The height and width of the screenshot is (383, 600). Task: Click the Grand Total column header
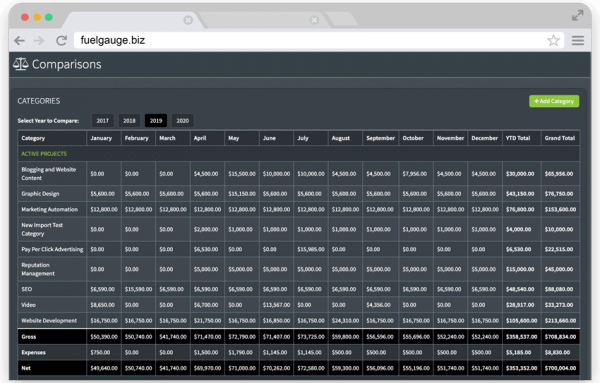tap(560, 138)
